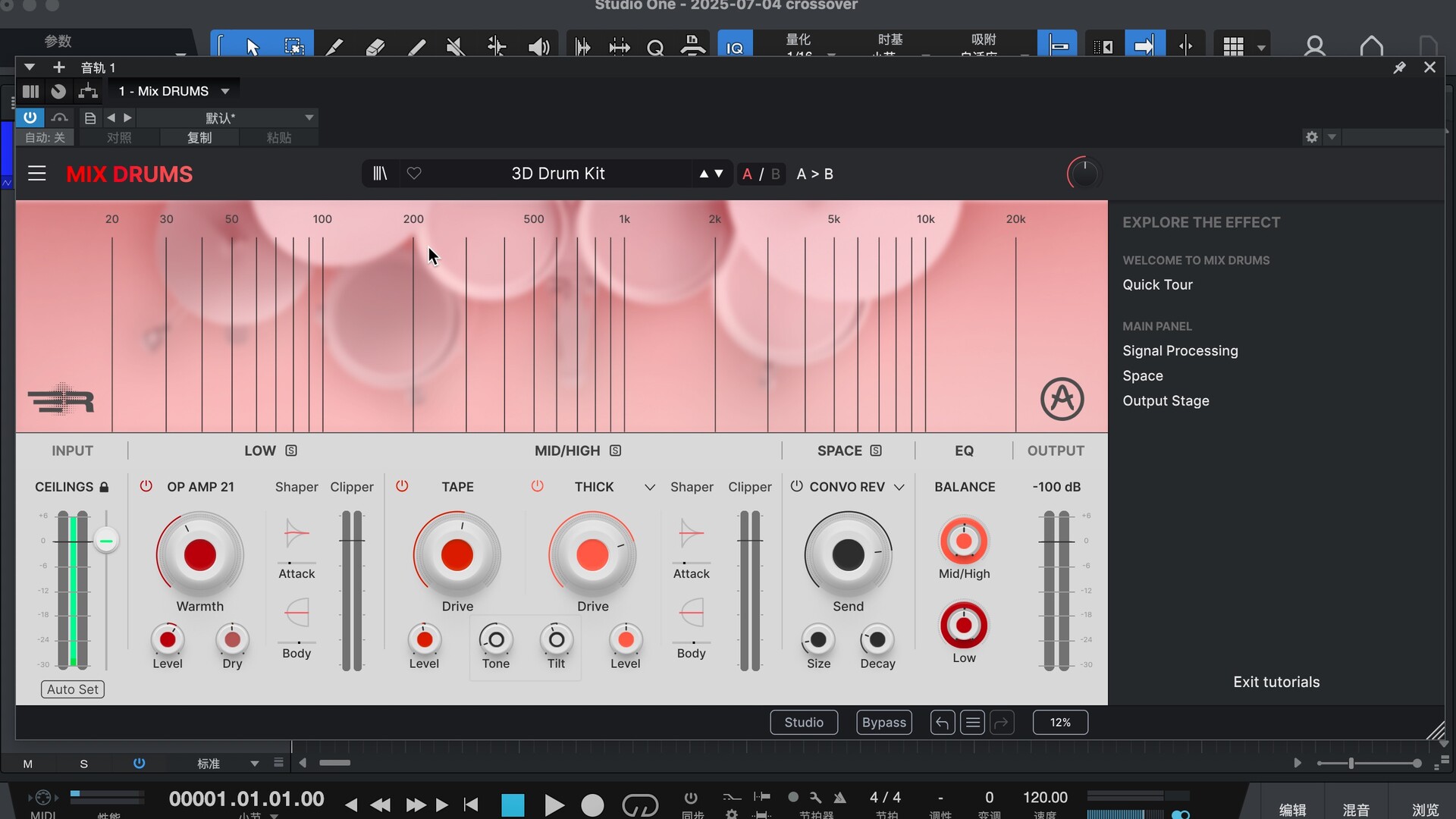Select the Mute tool
Viewport: 1456px width, 819px height.
pyautogui.click(x=456, y=47)
